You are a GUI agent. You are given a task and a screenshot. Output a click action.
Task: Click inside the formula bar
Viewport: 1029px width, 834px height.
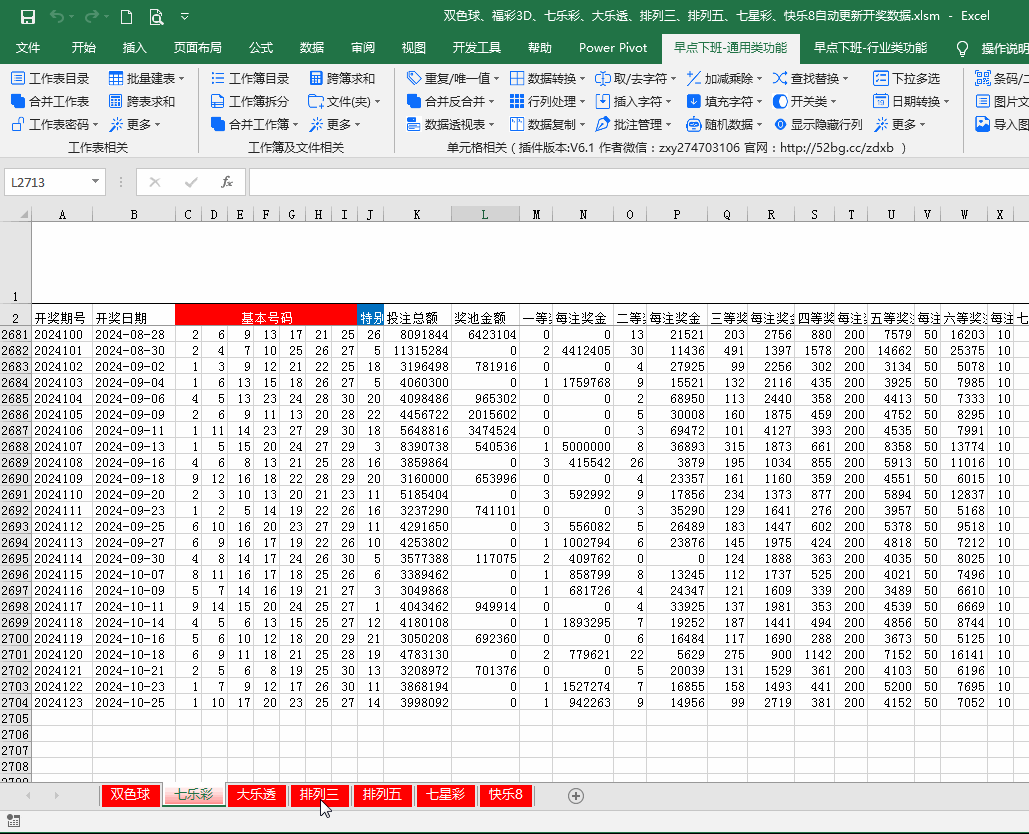point(639,182)
